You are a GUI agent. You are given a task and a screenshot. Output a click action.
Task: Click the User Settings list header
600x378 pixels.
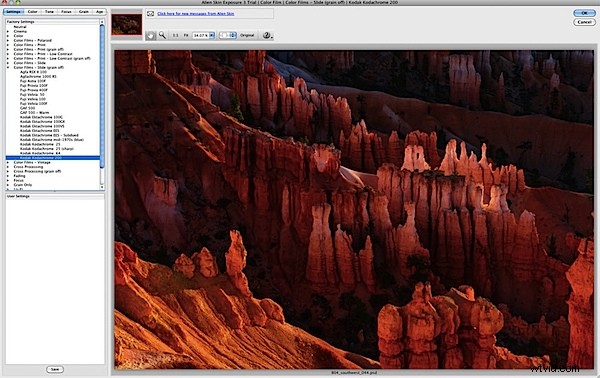(55, 196)
